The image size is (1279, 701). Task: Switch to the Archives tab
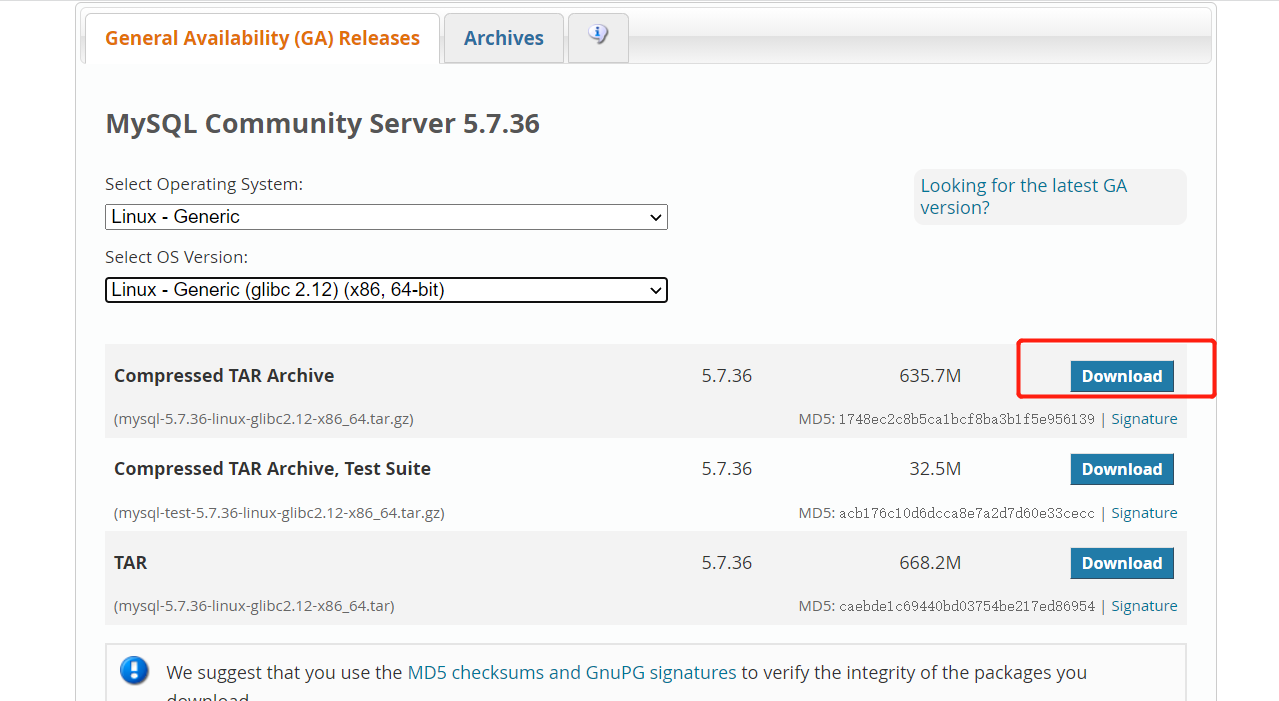point(503,38)
